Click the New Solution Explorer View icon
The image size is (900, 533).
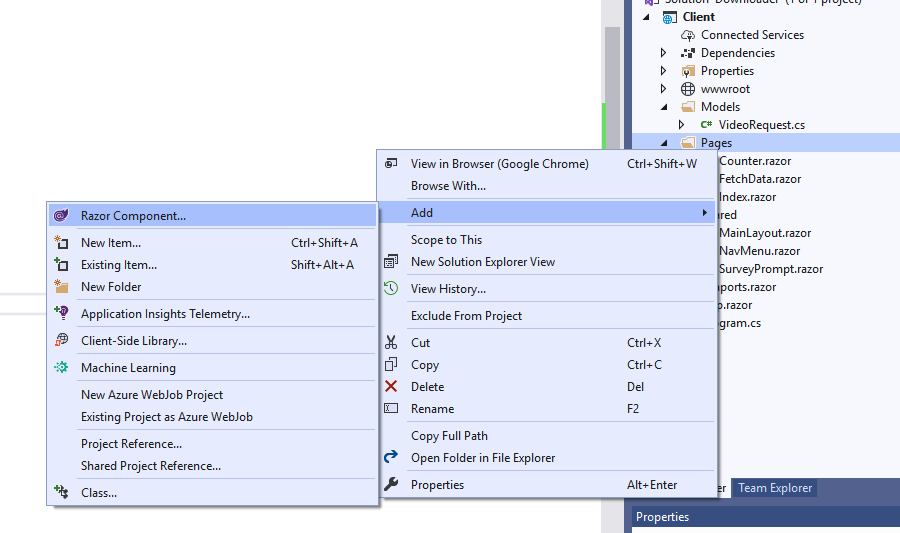coord(391,262)
